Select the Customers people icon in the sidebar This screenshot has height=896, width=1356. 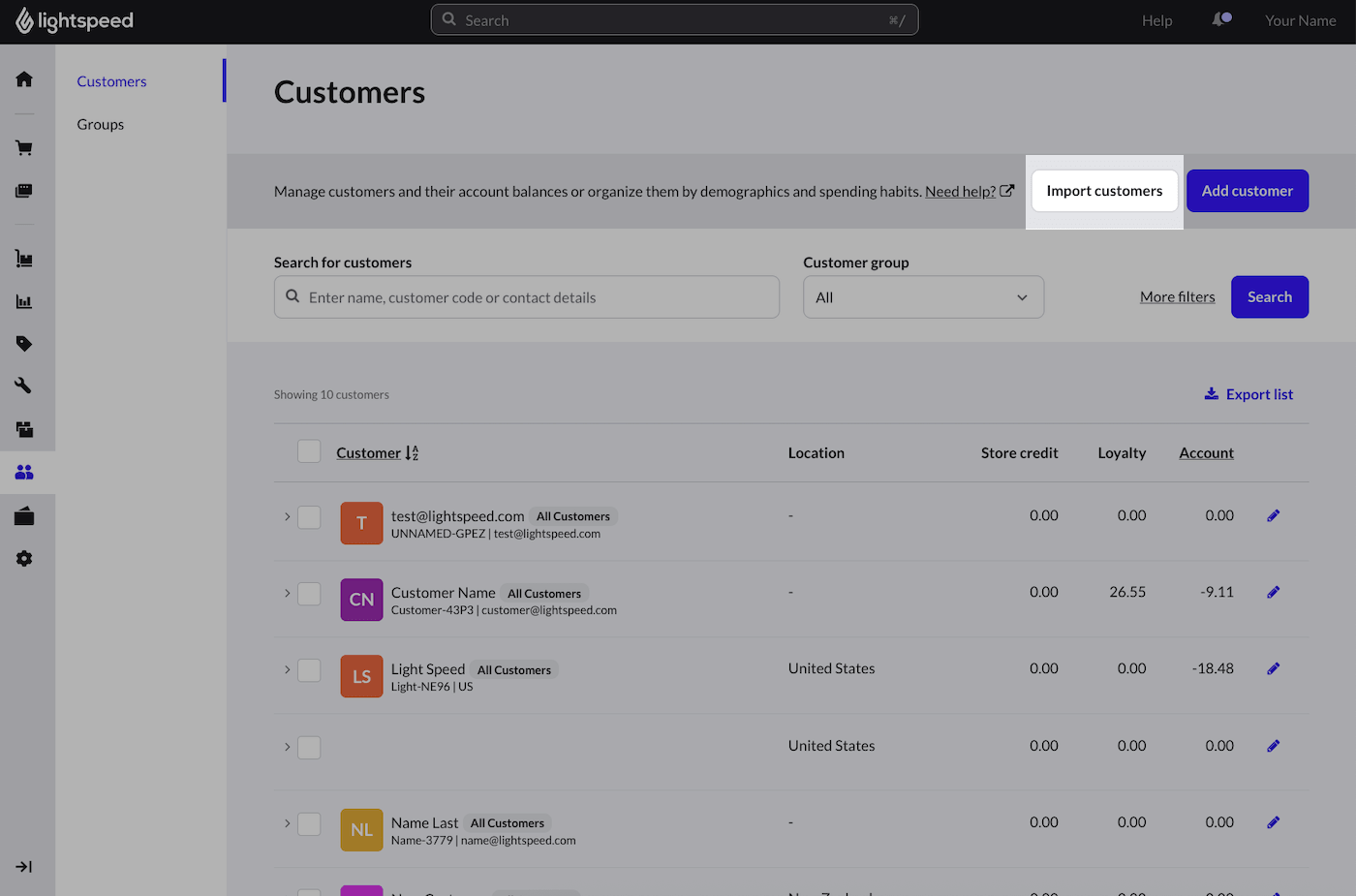pos(24,472)
